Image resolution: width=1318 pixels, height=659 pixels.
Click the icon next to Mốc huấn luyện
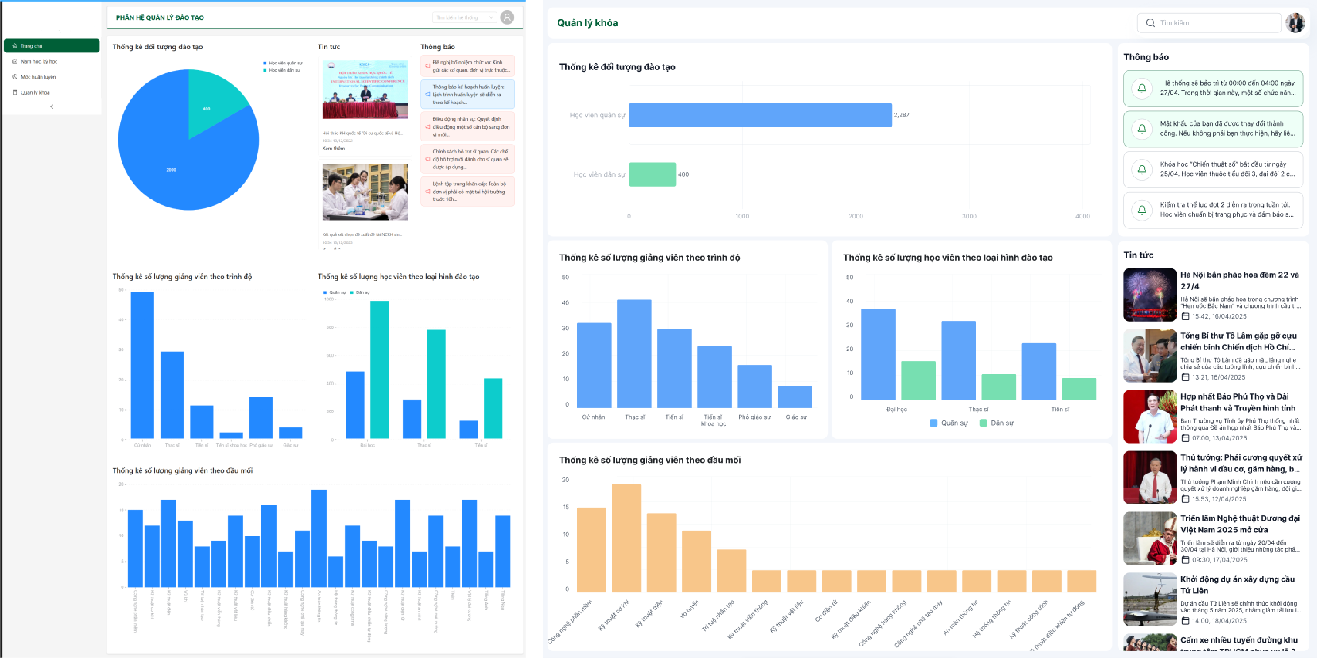(x=15, y=76)
